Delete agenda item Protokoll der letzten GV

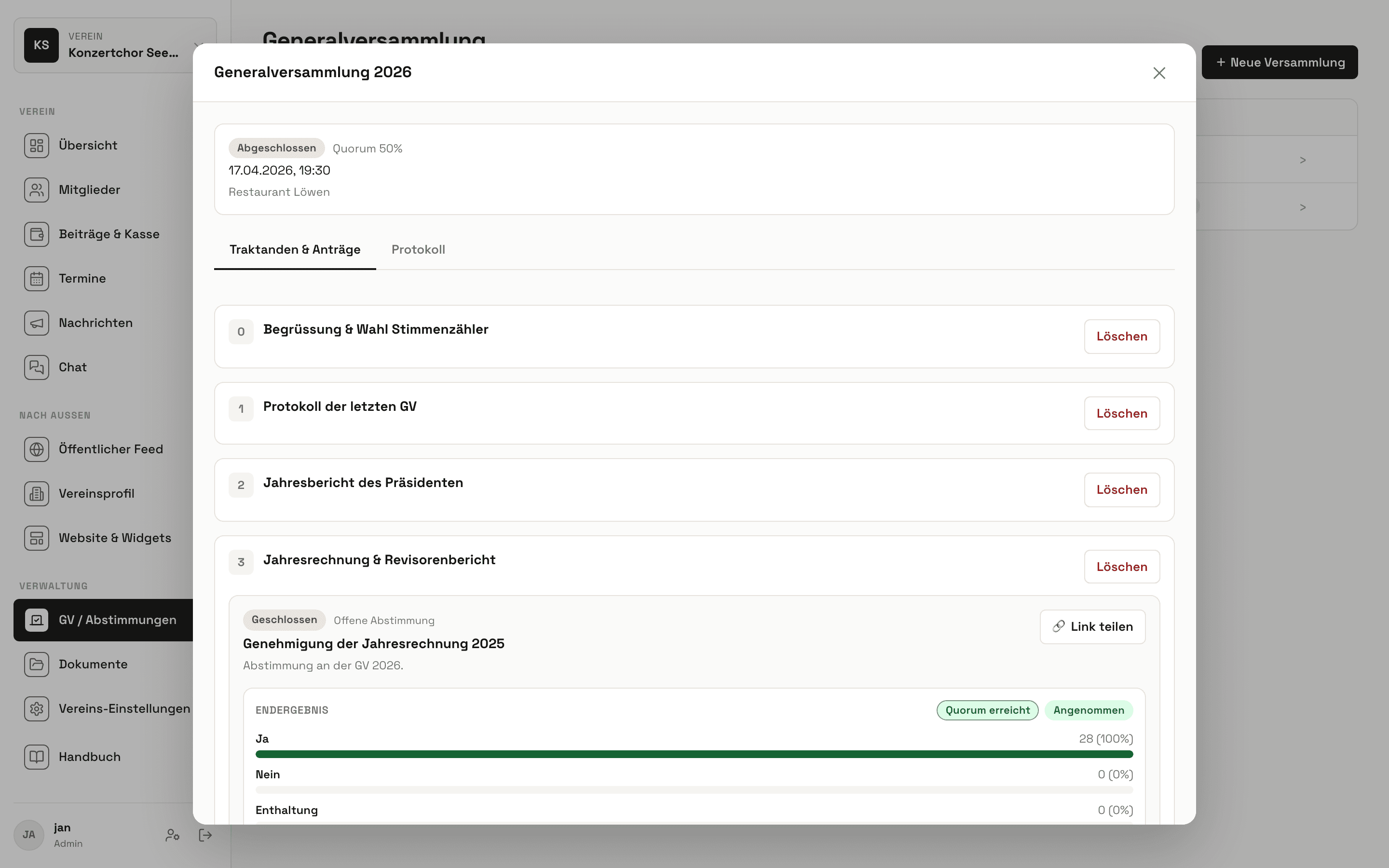(x=1121, y=413)
